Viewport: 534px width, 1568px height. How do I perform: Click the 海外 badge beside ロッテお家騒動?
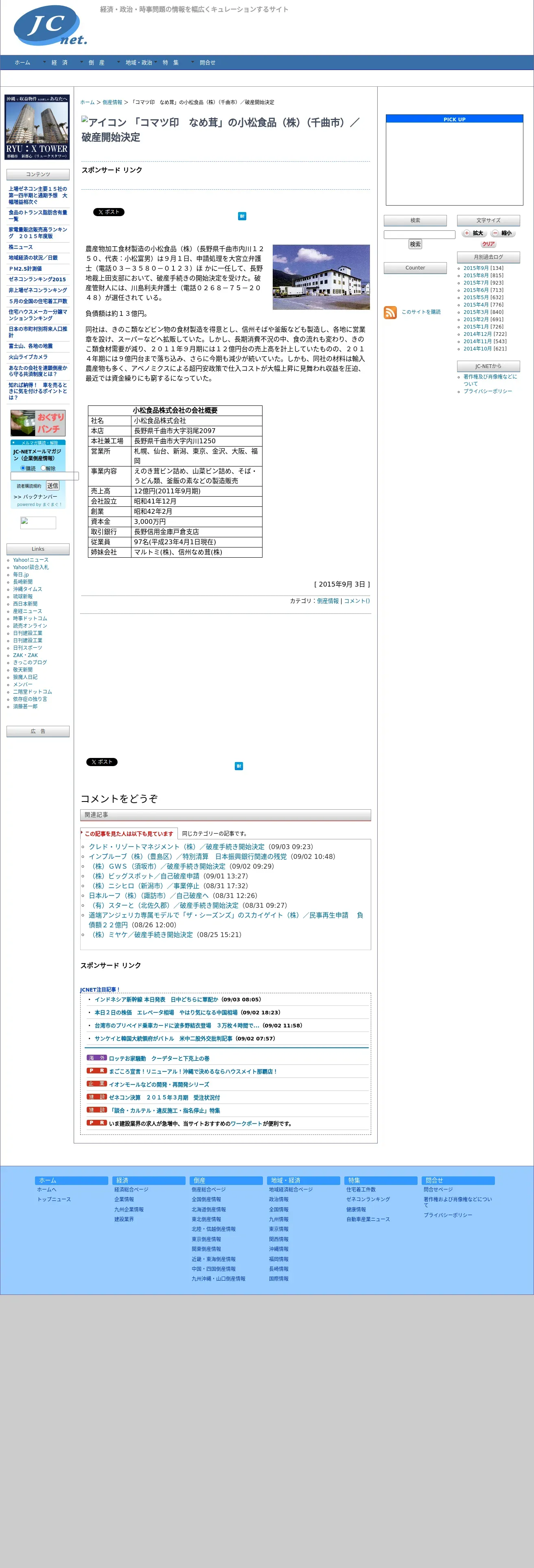[96, 1058]
